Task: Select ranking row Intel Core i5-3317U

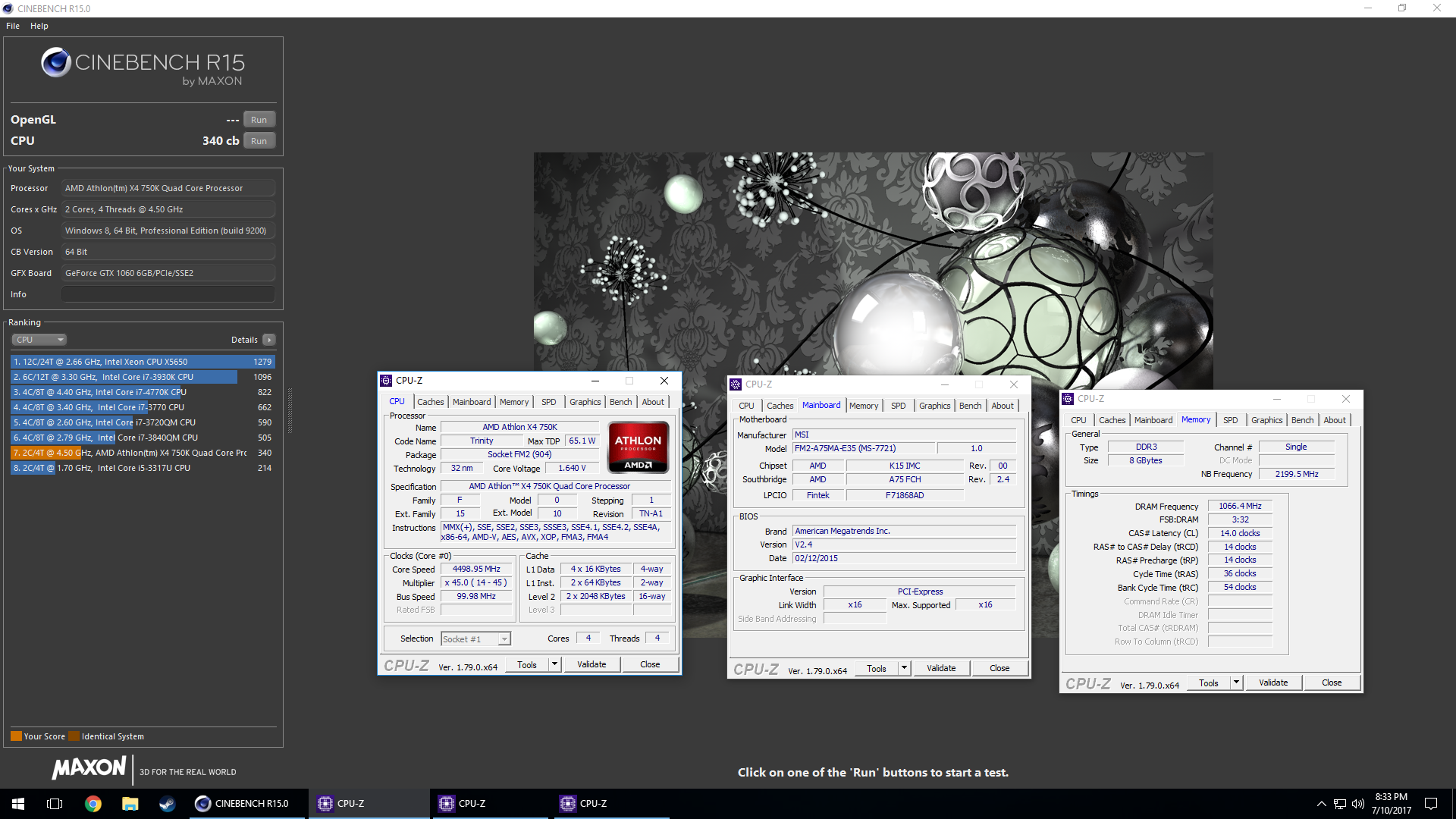Action: (x=143, y=468)
